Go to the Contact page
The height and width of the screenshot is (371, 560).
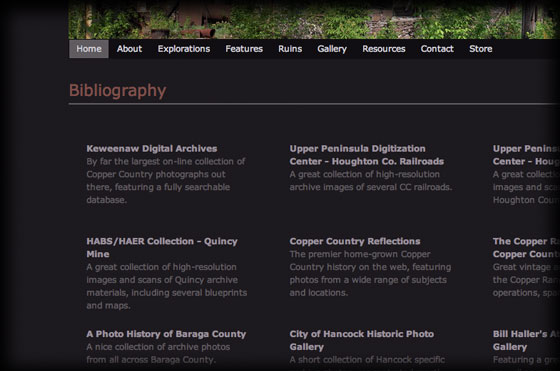(437, 49)
